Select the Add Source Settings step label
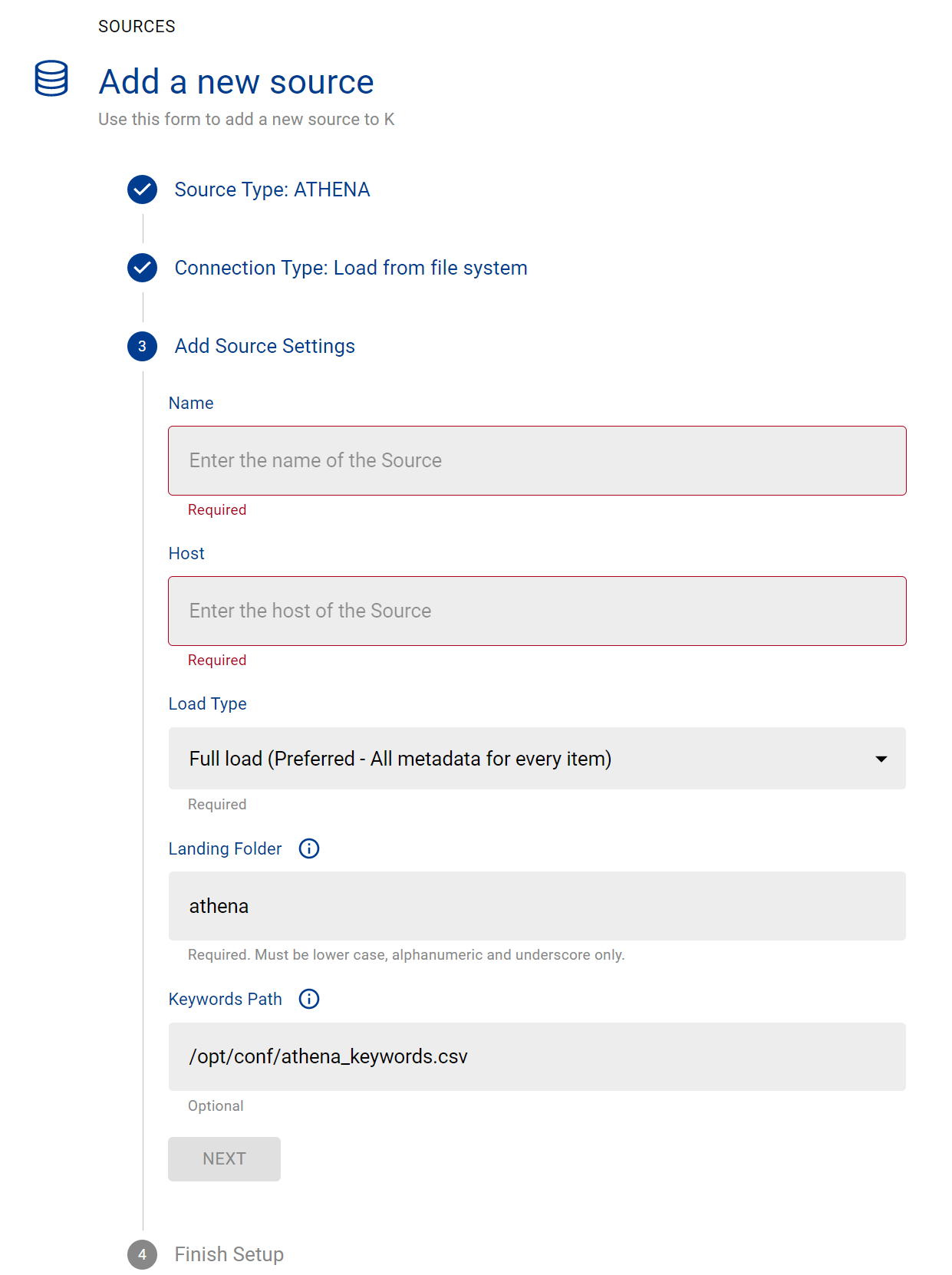Screen dimensions: 952x1275 pos(265,346)
